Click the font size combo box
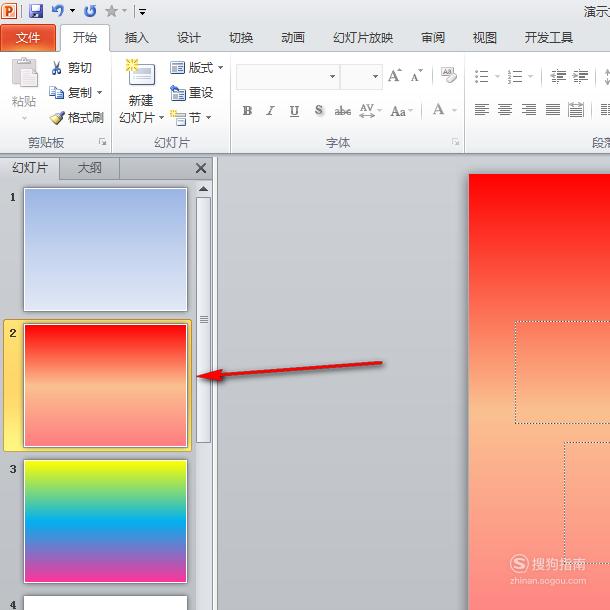 coord(361,76)
